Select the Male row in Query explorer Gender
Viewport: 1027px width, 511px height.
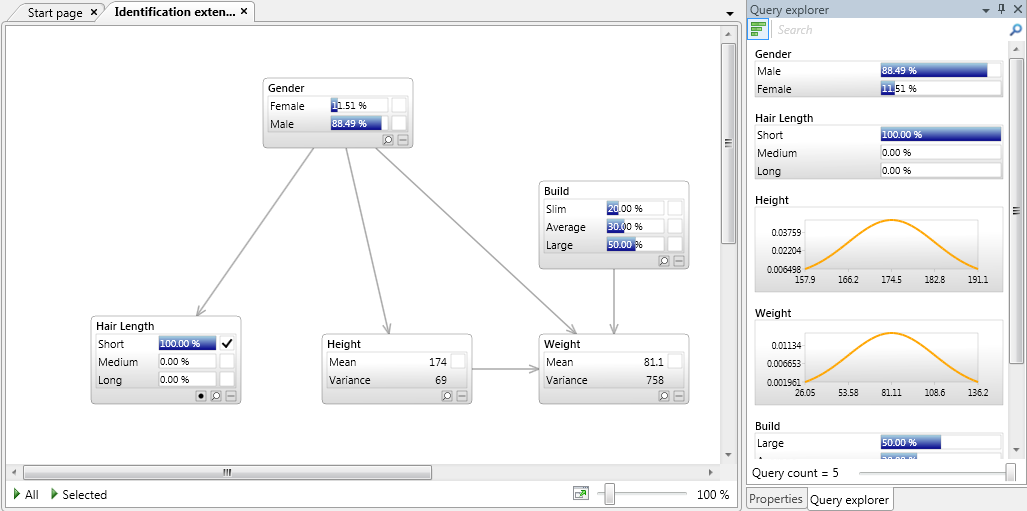pos(878,71)
